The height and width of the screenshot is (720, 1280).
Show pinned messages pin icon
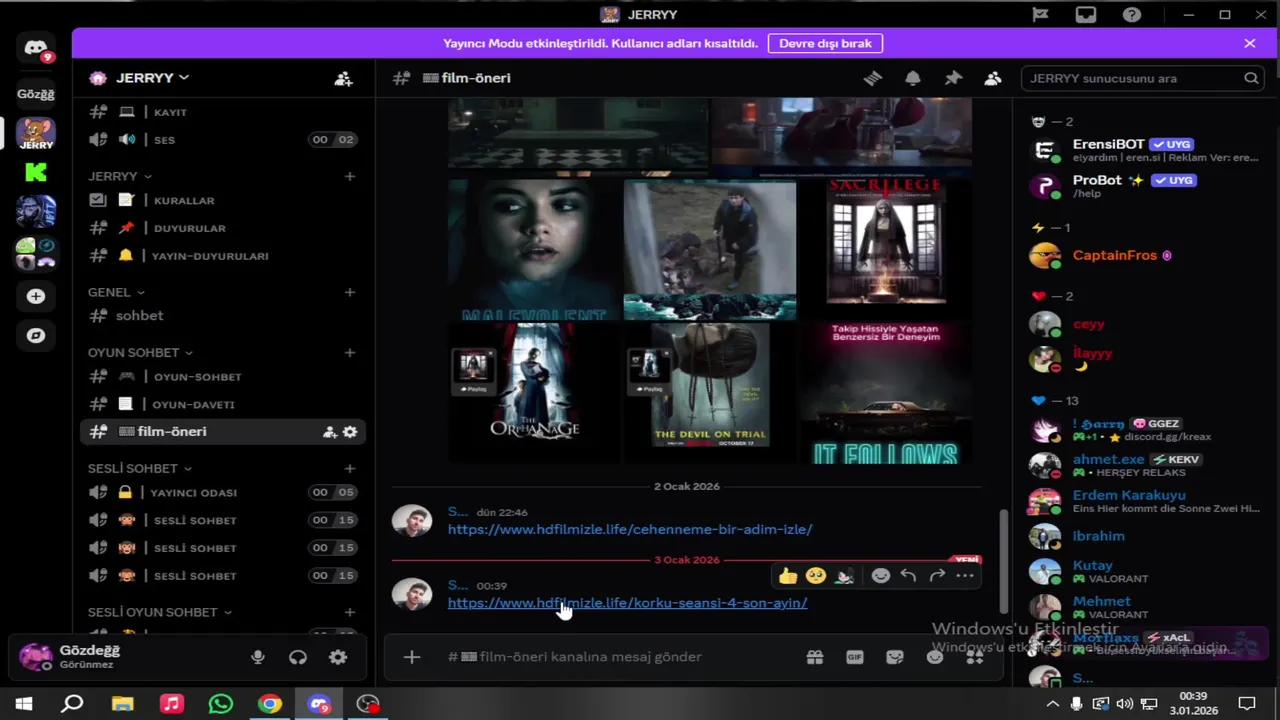(953, 78)
